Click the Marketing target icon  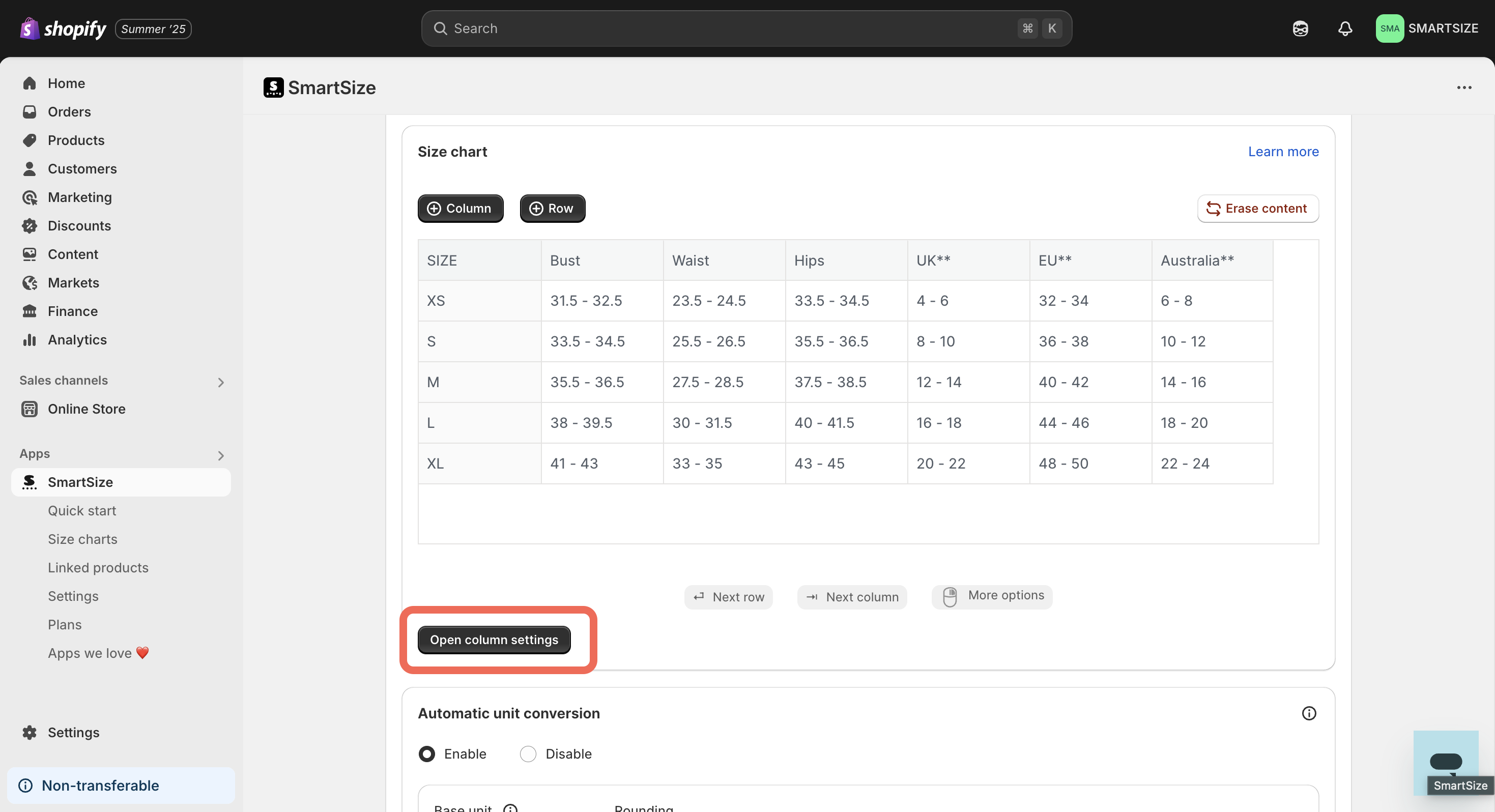[30, 197]
